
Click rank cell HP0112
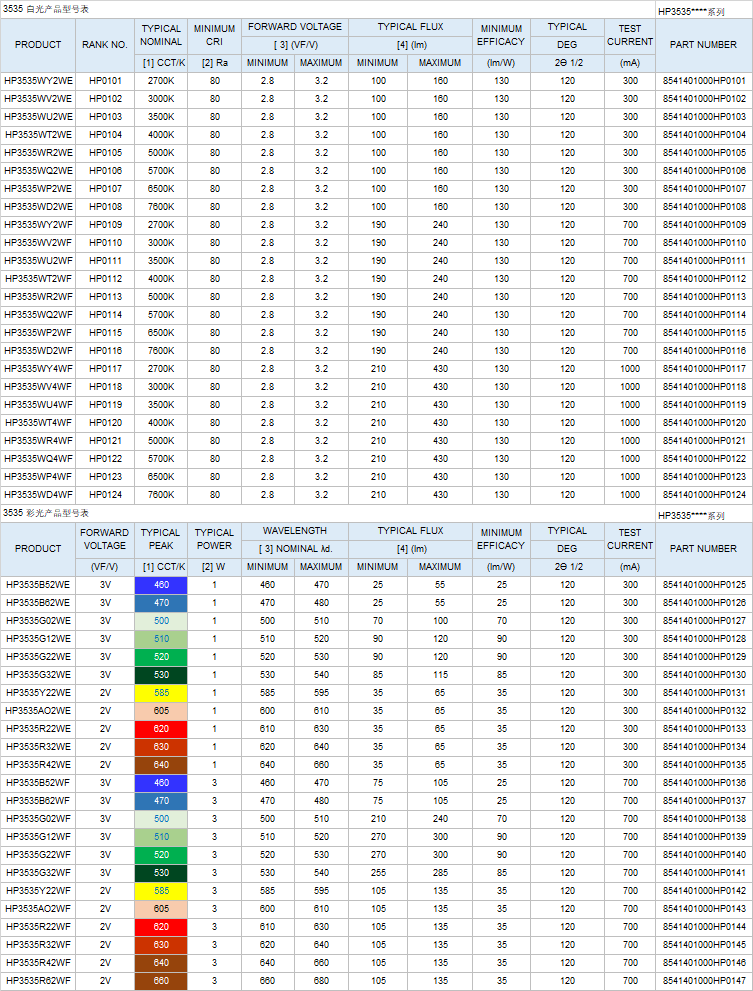(x=105, y=279)
